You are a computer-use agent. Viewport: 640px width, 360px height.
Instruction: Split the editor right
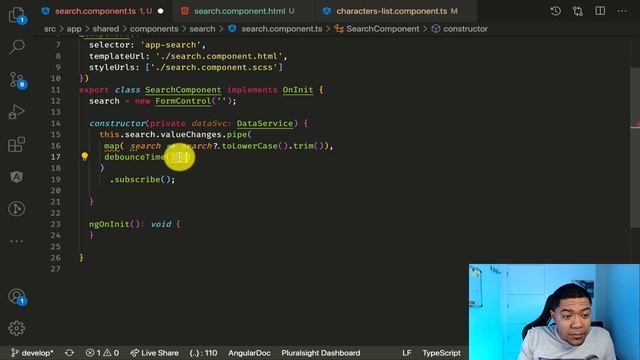point(600,11)
